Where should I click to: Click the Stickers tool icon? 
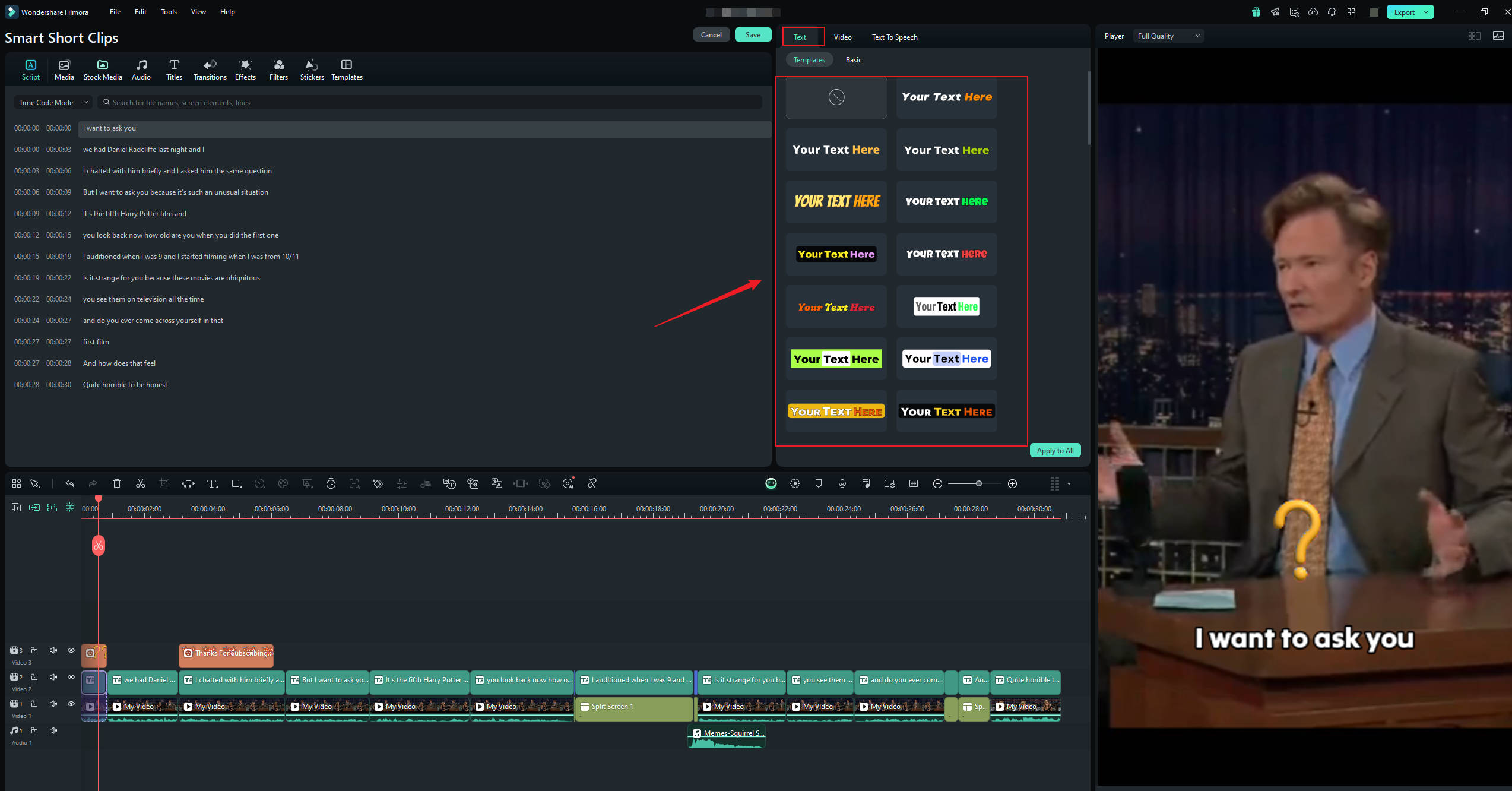point(312,69)
